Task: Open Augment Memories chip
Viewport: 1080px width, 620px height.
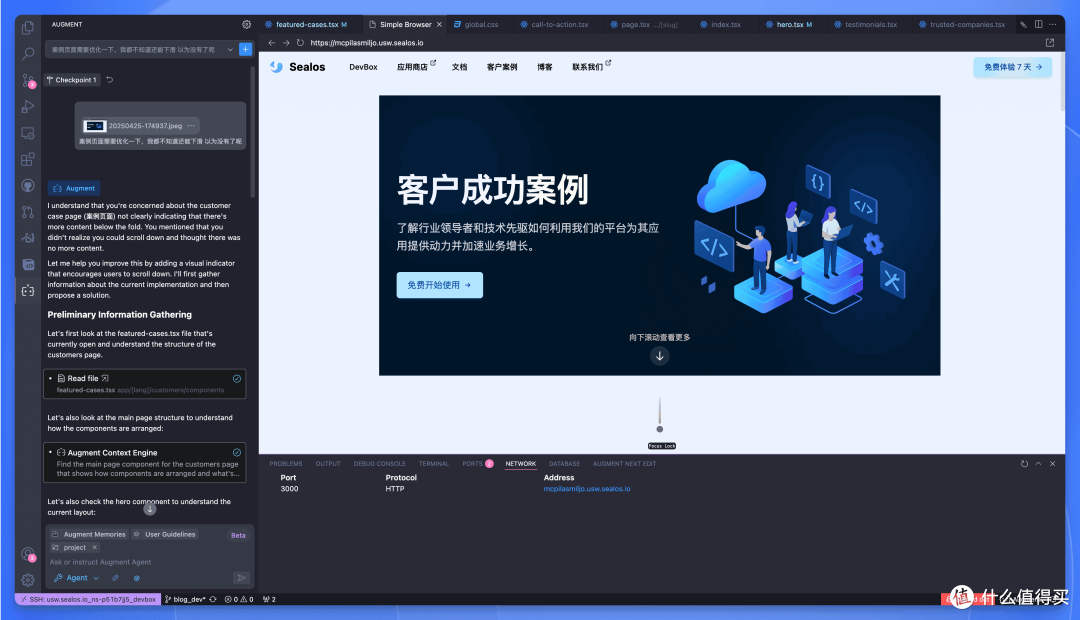Action: point(89,535)
